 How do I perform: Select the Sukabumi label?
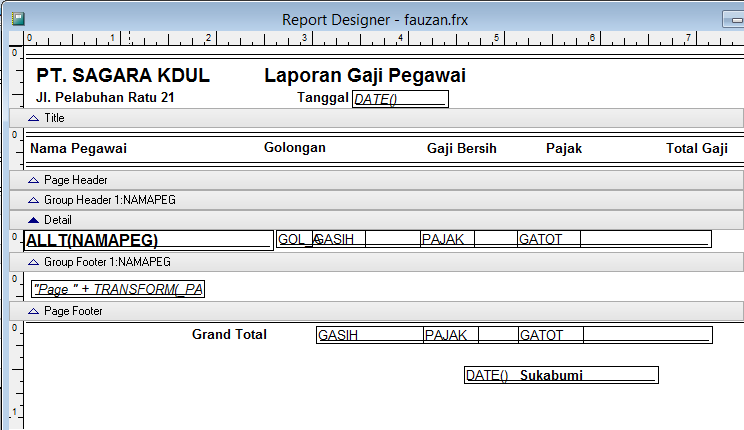tap(551, 375)
